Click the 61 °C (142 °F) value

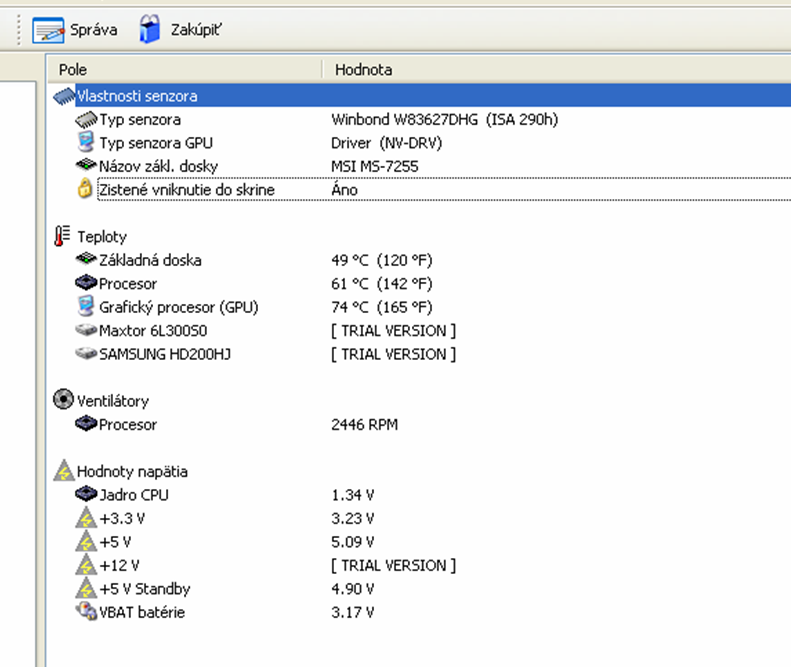[x=382, y=284]
